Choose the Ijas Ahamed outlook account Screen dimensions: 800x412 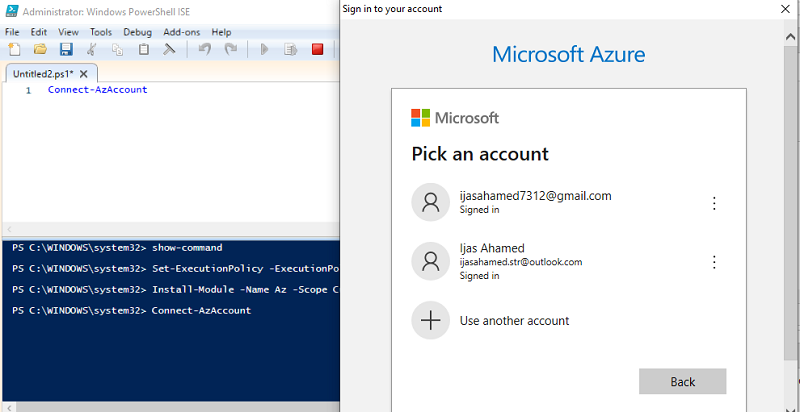tap(568, 262)
